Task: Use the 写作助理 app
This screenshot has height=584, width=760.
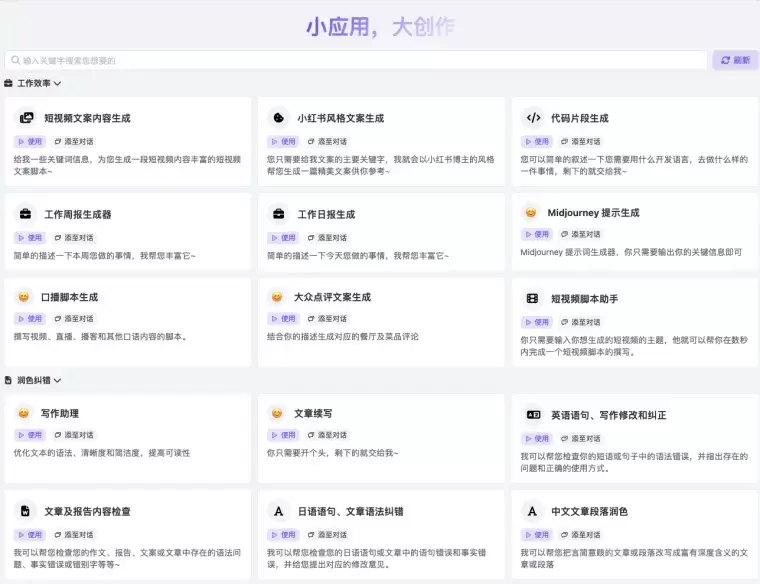Action: point(30,435)
